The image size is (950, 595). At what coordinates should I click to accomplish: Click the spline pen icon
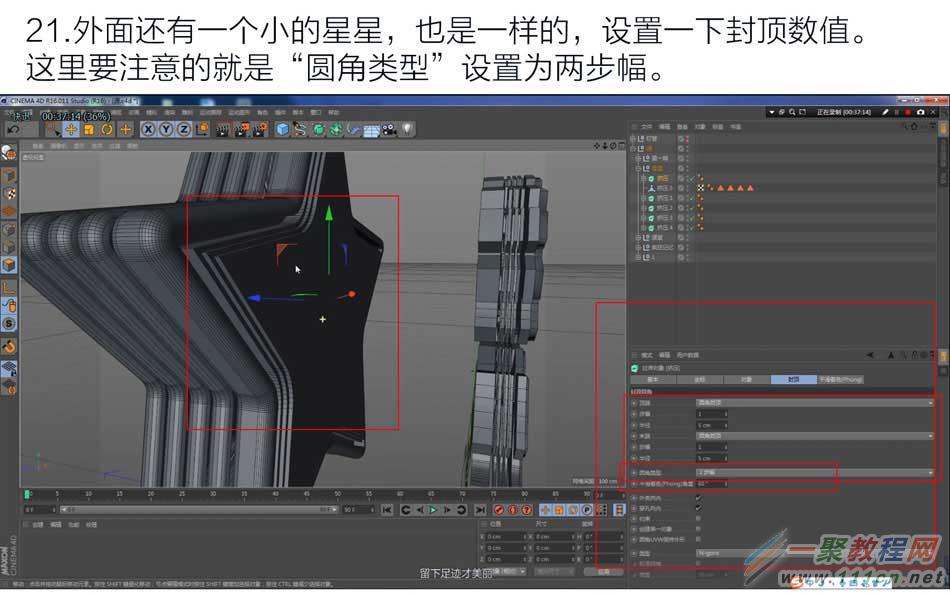[x=300, y=130]
